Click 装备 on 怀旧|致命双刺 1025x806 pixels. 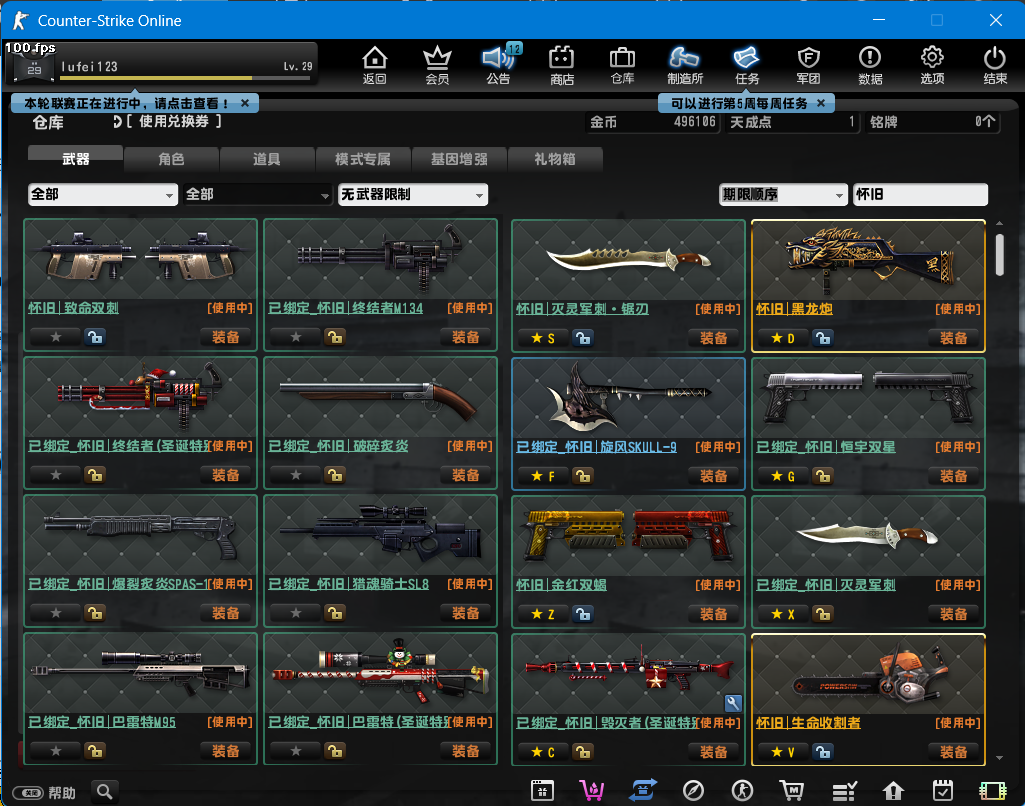click(x=226, y=337)
